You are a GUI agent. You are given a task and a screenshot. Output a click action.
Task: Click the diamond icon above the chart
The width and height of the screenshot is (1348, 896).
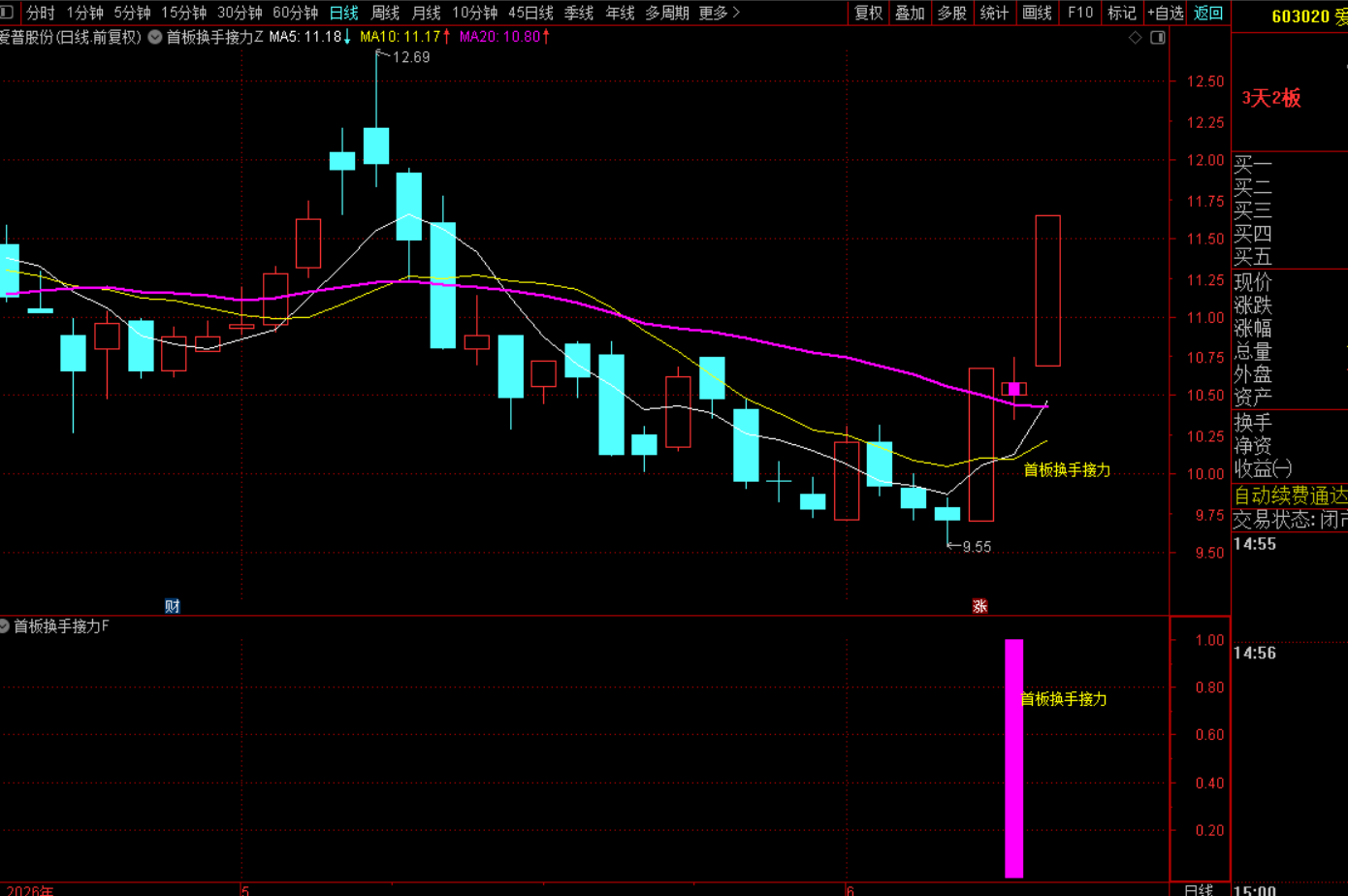[1136, 37]
